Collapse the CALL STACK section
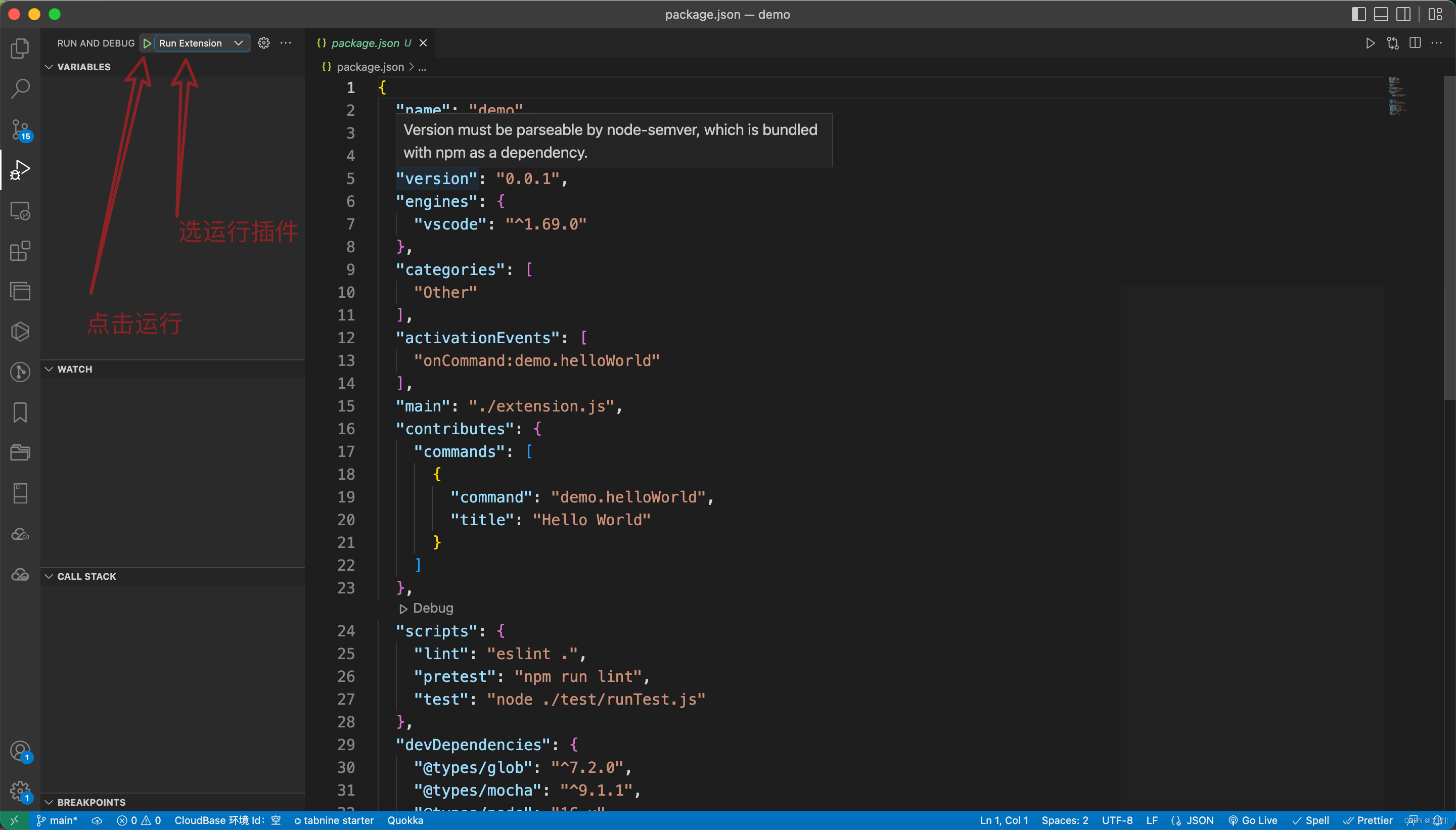Image resolution: width=1456 pixels, height=830 pixels. (86, 576)
